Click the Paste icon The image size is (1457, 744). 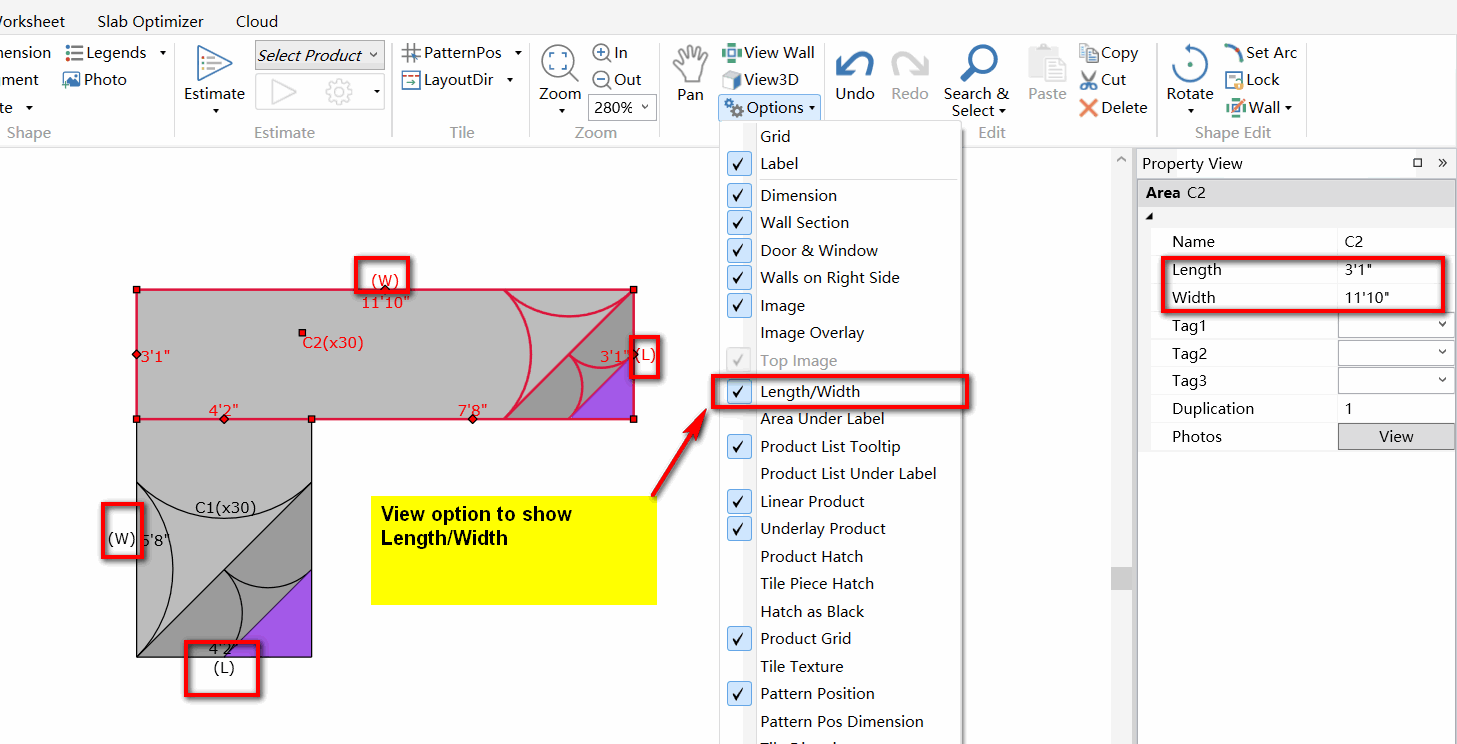[1047, 63]
